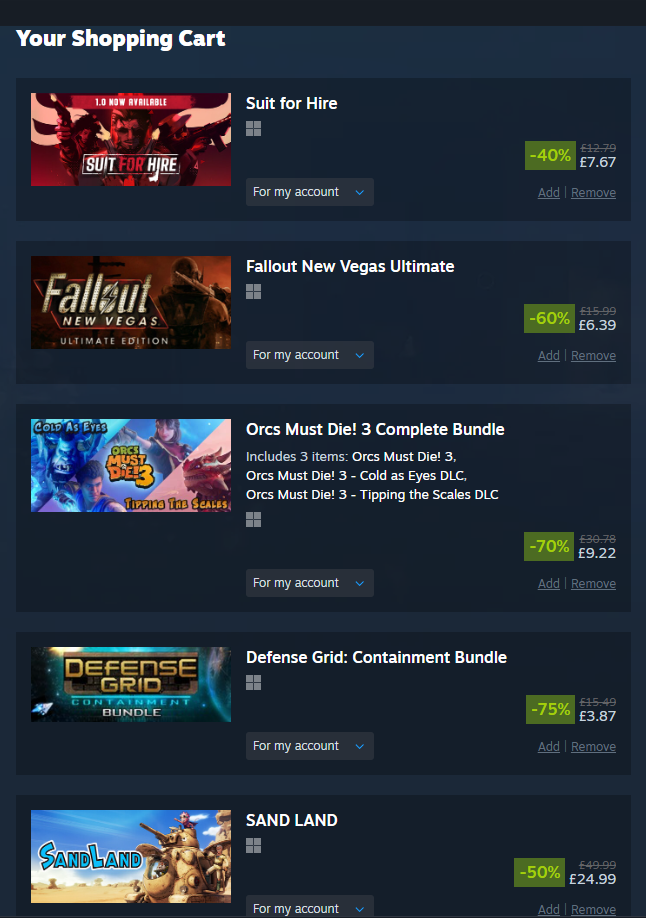Image resolution: width=646 pixels, height=918 pixels.
Task: Open the Orcs Must Die! 3 Complete Bundle title
Action: click(x=375, y=430)
